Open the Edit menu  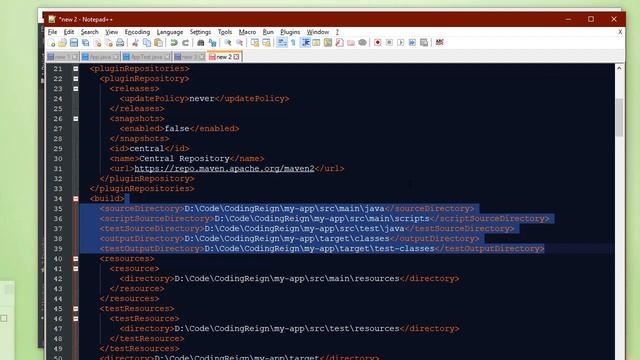[x=69, y=32]
